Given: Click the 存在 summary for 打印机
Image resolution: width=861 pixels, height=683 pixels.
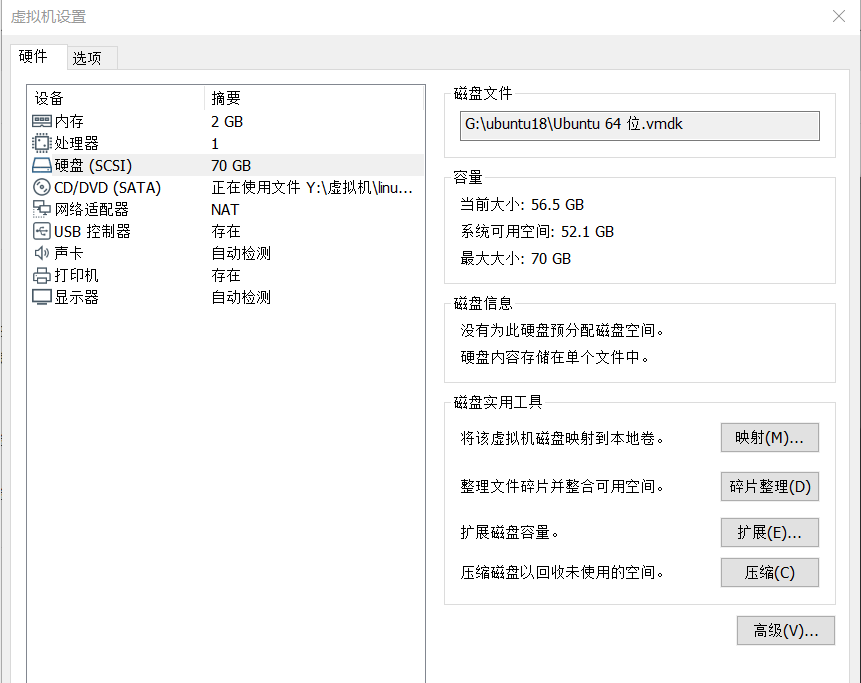Looking at the screenshot, I should point(226,275).
